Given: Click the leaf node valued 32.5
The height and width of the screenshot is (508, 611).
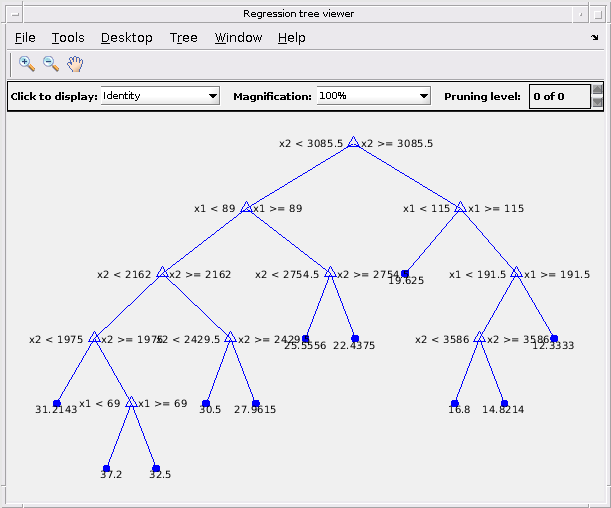Looking at the screenshot, I should (x=156, y=468).
